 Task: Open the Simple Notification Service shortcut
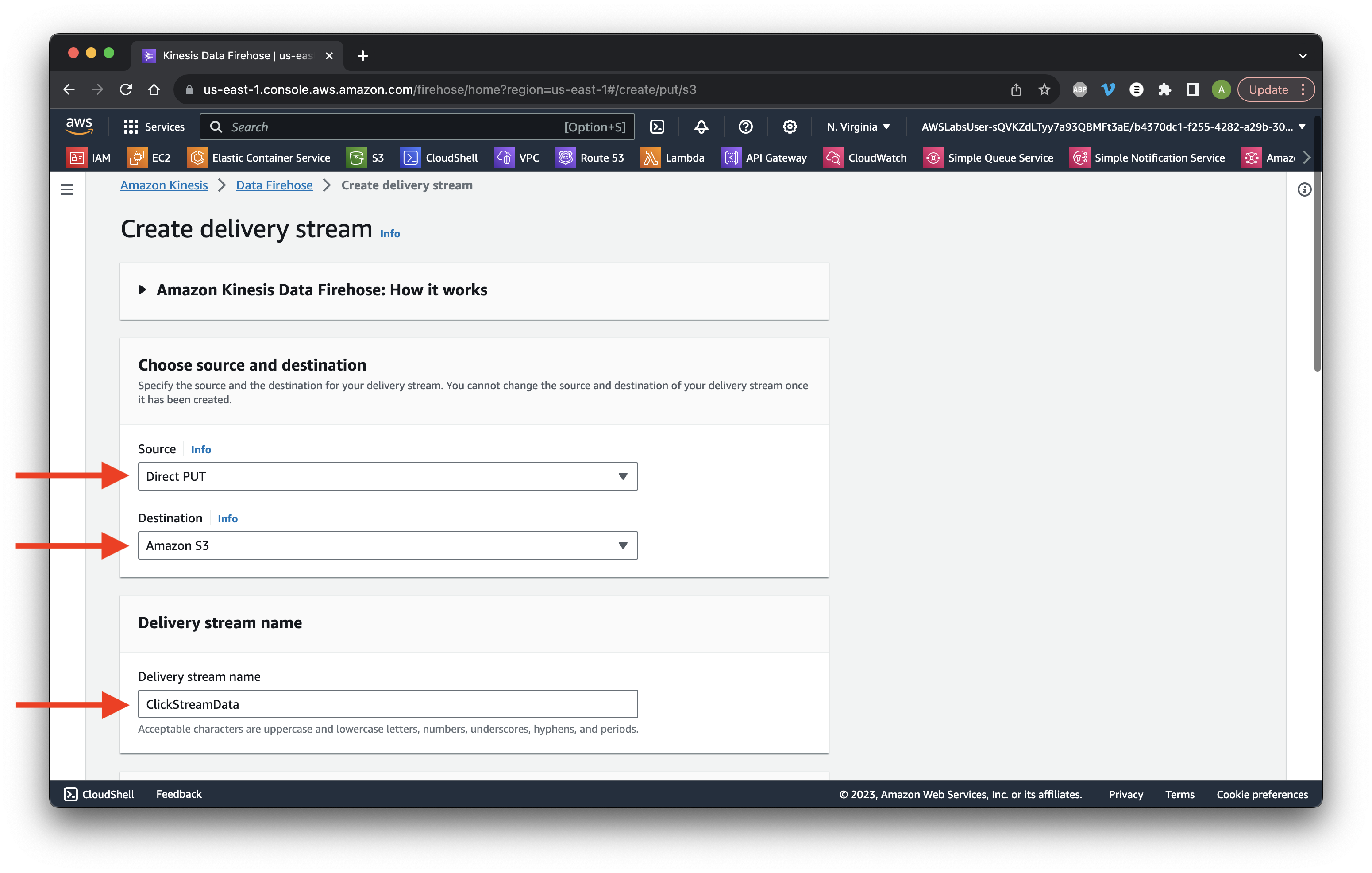pos(1147,158)
